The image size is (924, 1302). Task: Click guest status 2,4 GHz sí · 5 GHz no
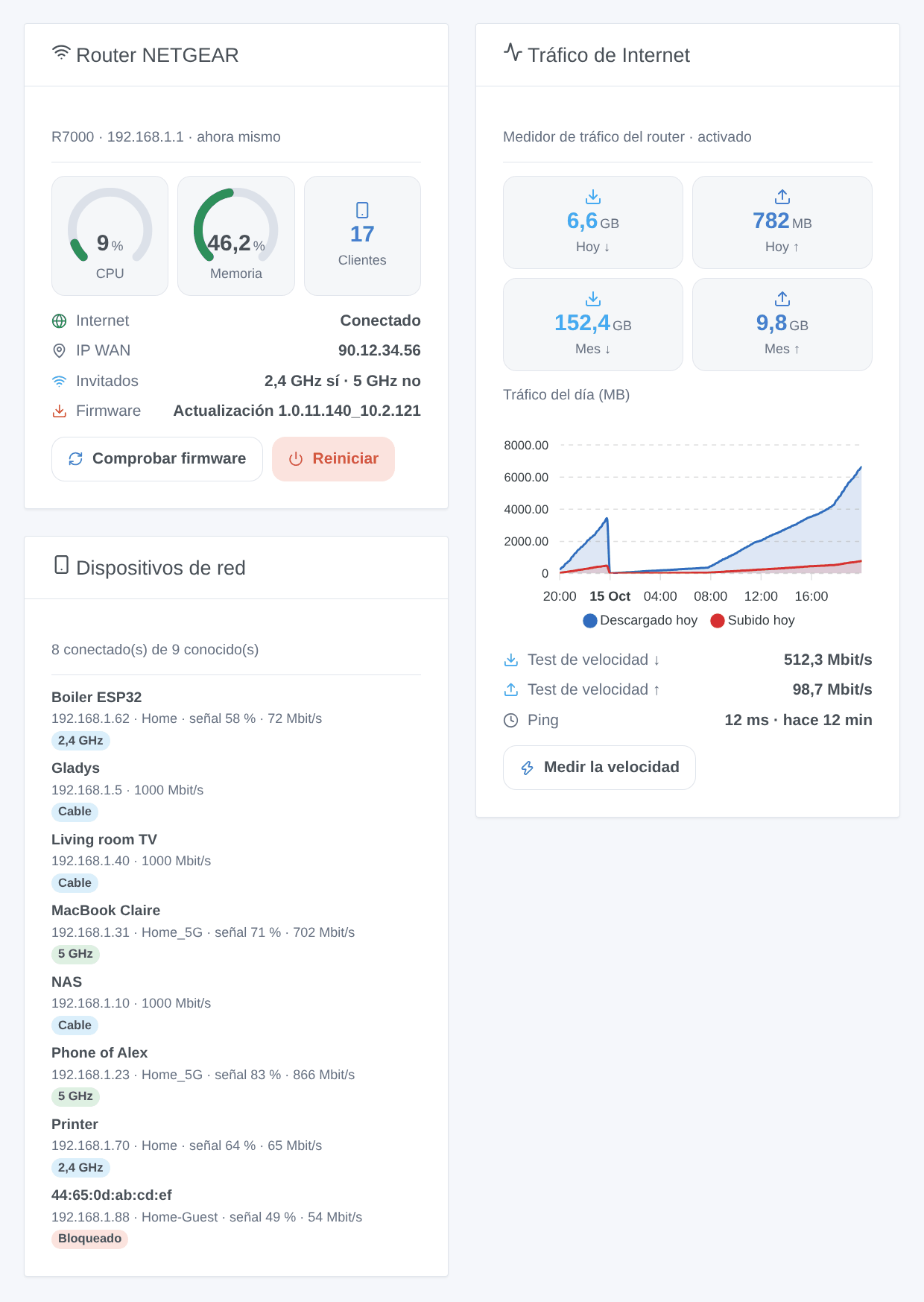pyautogui.click(x=343, y=382)
